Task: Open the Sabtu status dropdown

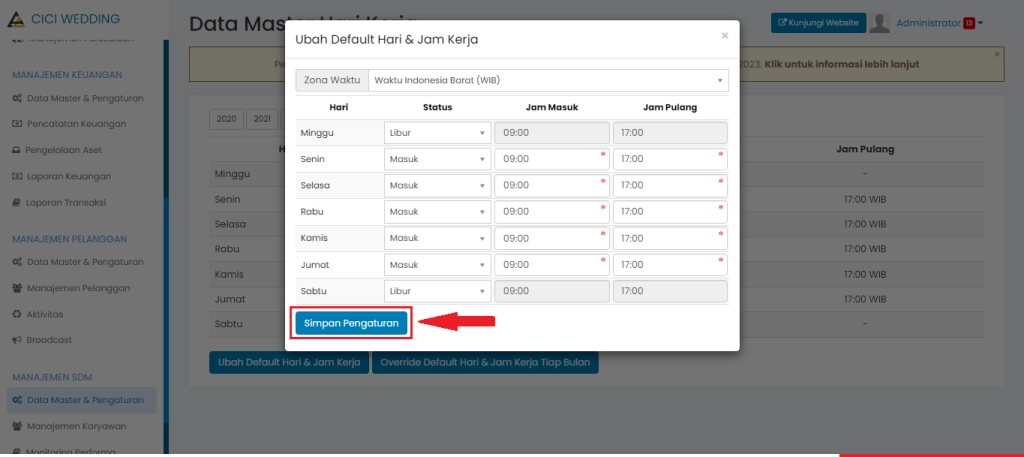Action: click(437, 291)
